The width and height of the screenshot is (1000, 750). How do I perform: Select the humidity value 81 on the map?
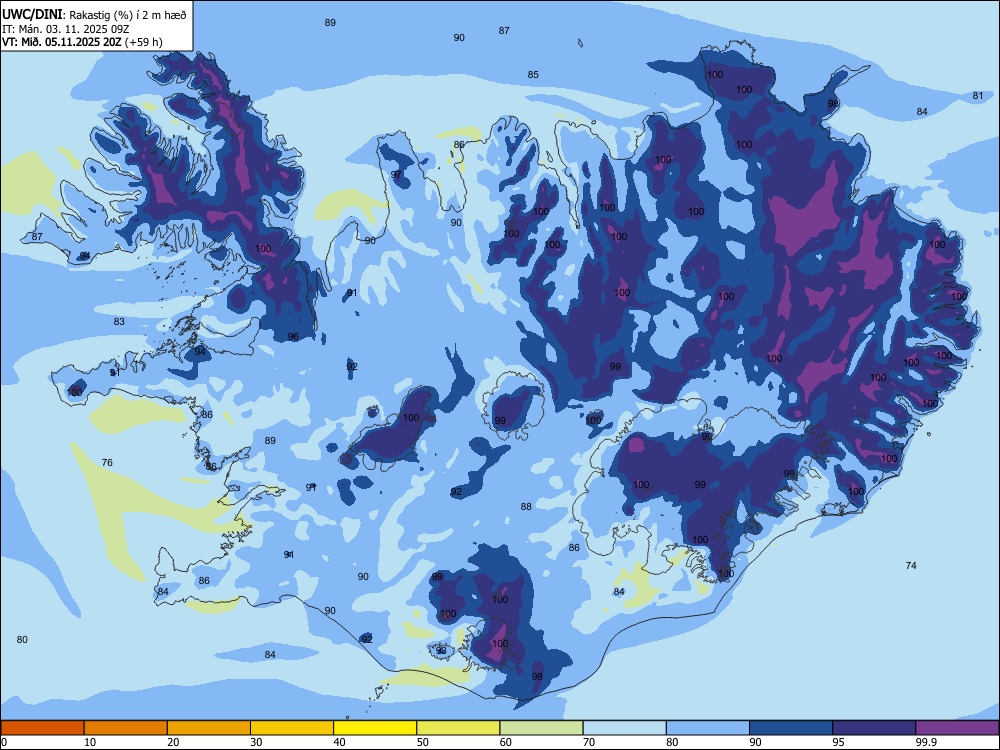[x=978, y=96]
